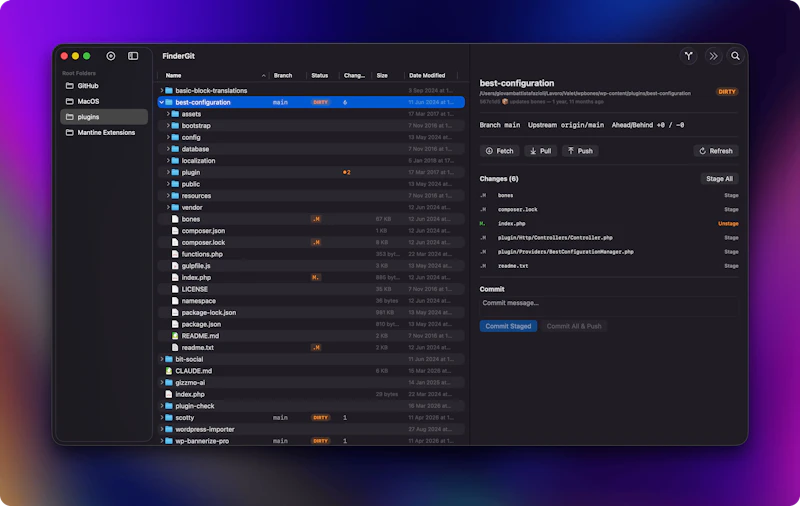Click Commit Staged button
Viewport: 800px width, 506px height.
coord(508,326)
